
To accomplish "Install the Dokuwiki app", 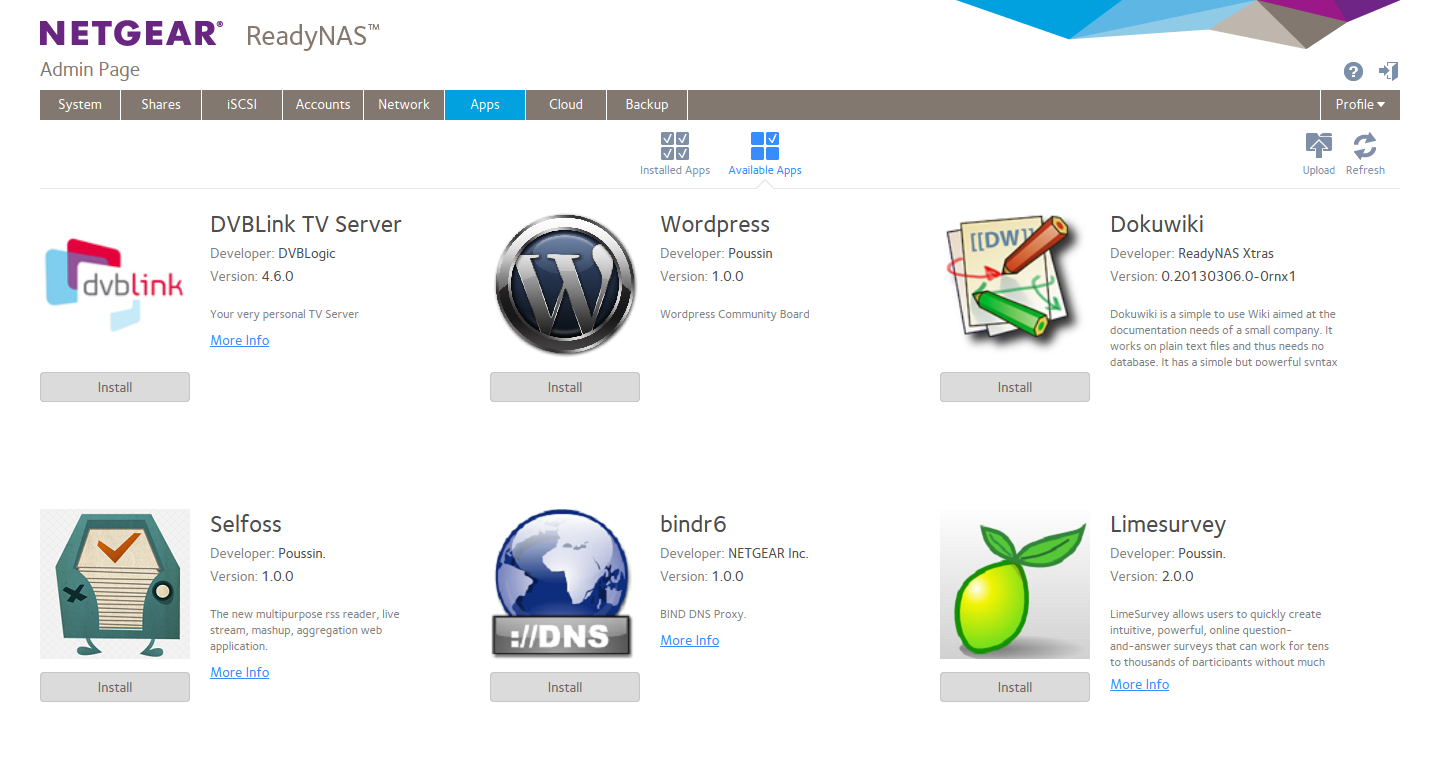I will tap(1015, 387).
